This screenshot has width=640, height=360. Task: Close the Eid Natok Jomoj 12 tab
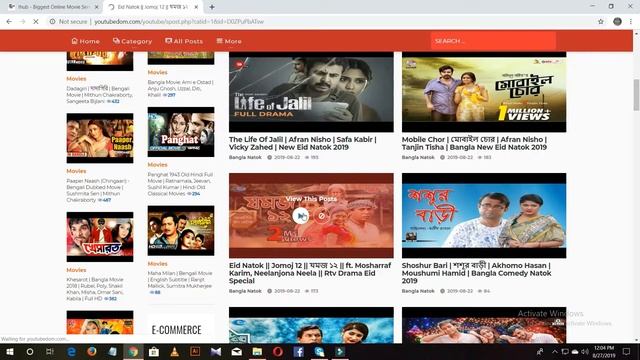tap(196, 7)
